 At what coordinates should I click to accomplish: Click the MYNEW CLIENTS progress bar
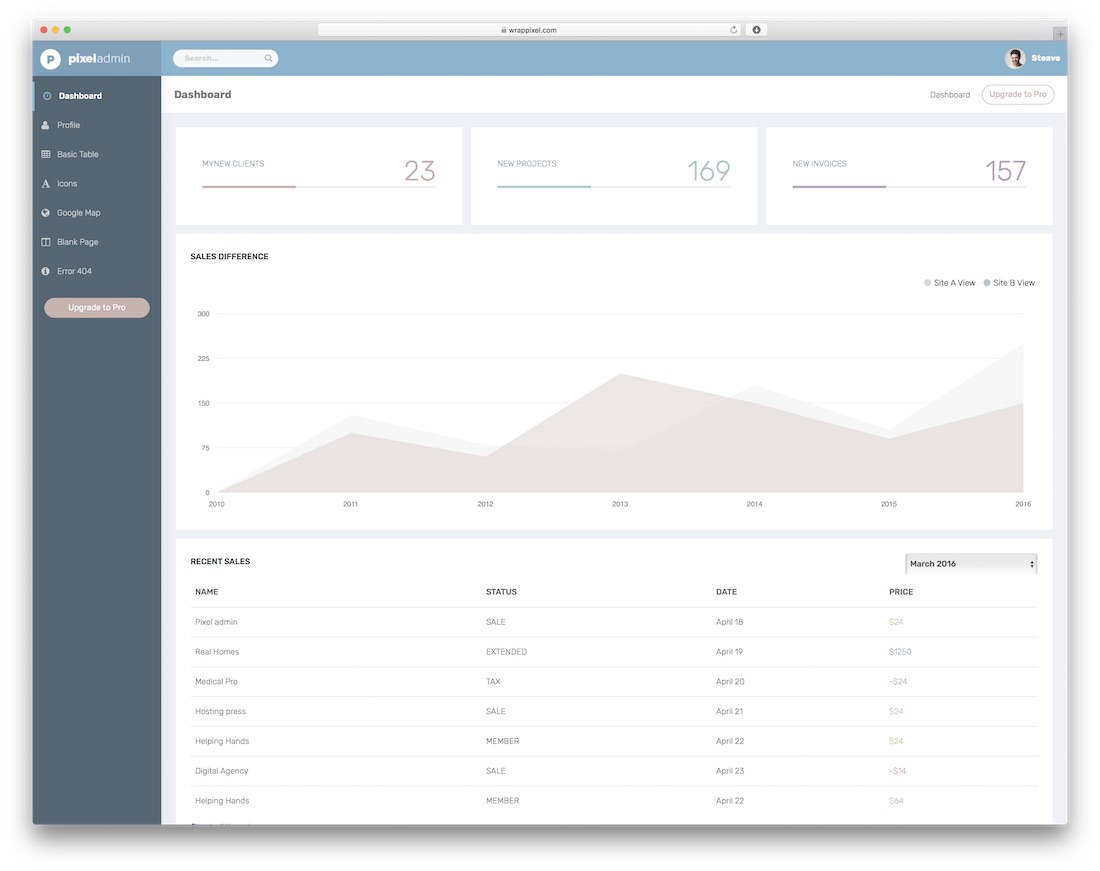click(x=319, y=187)
